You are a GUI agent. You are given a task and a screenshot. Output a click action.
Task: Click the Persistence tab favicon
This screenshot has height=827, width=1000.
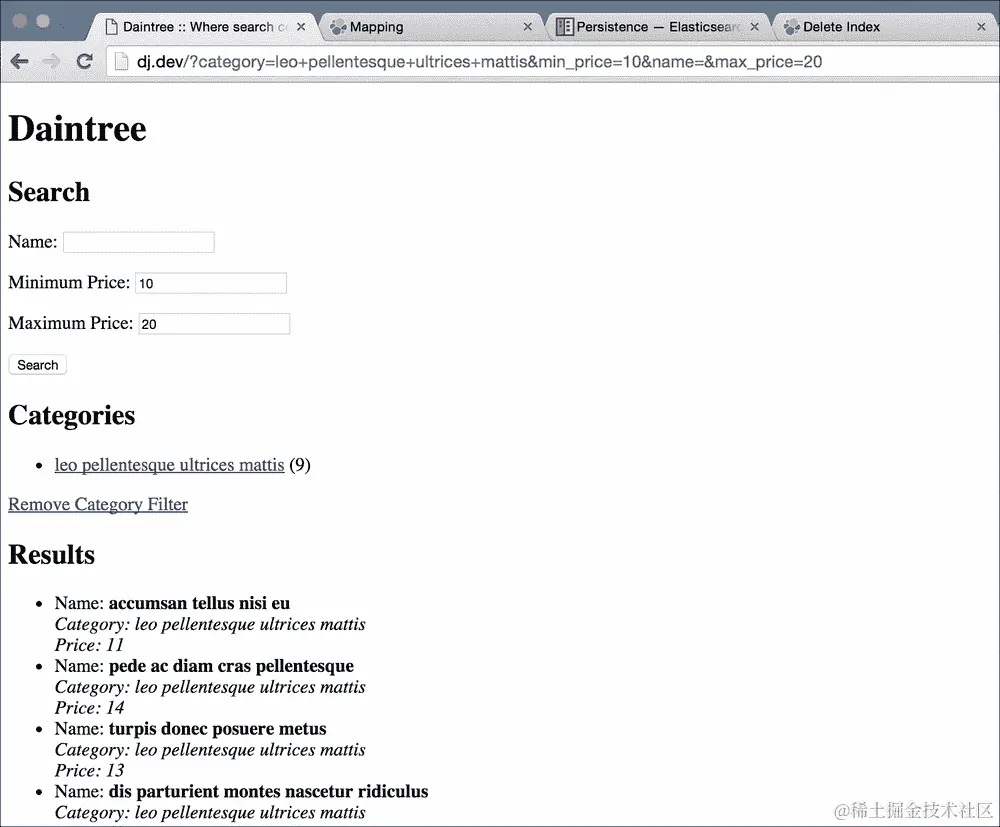tap(564, 27)
